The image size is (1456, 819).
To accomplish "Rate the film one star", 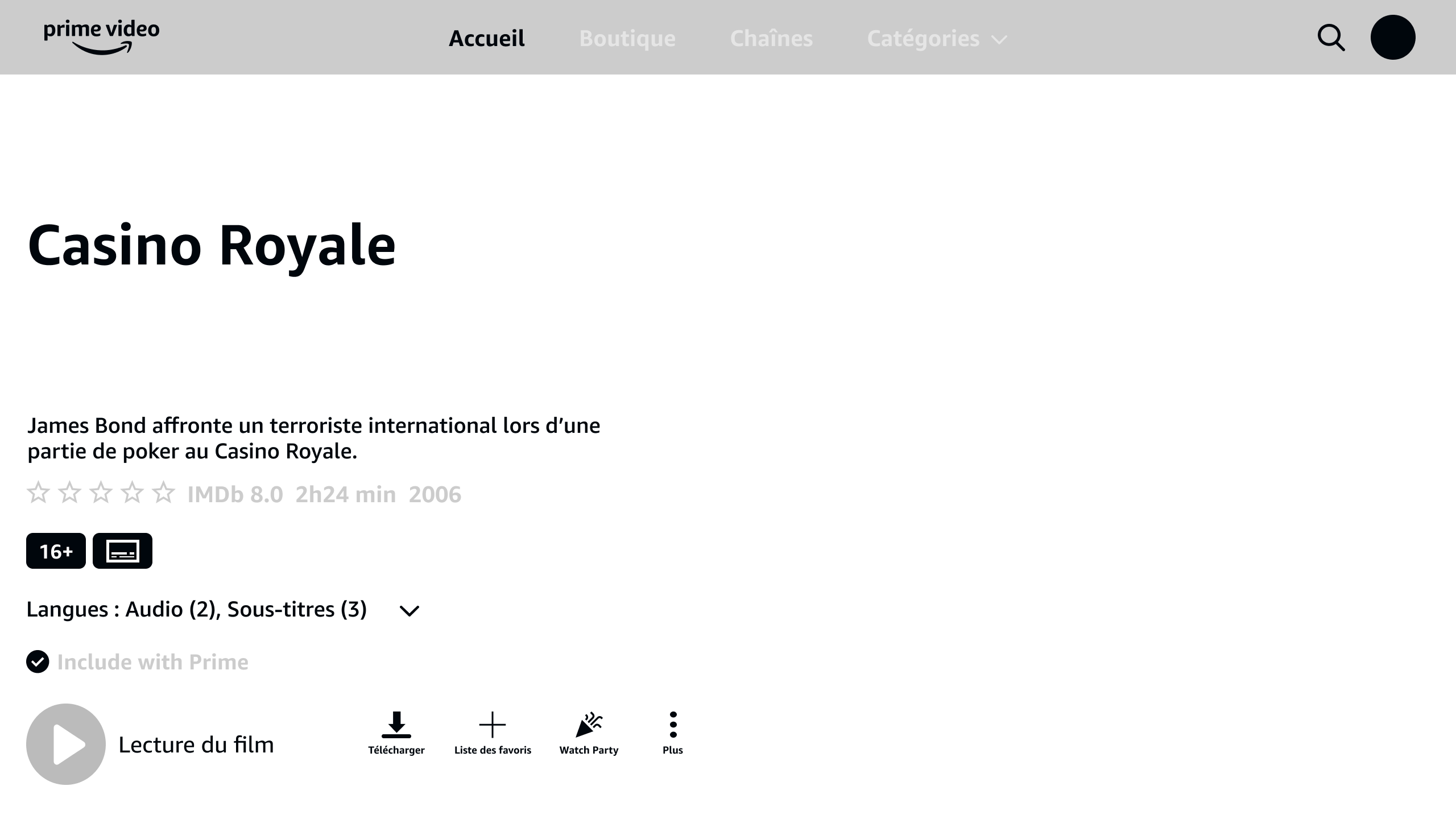I will tap(38, 493).
